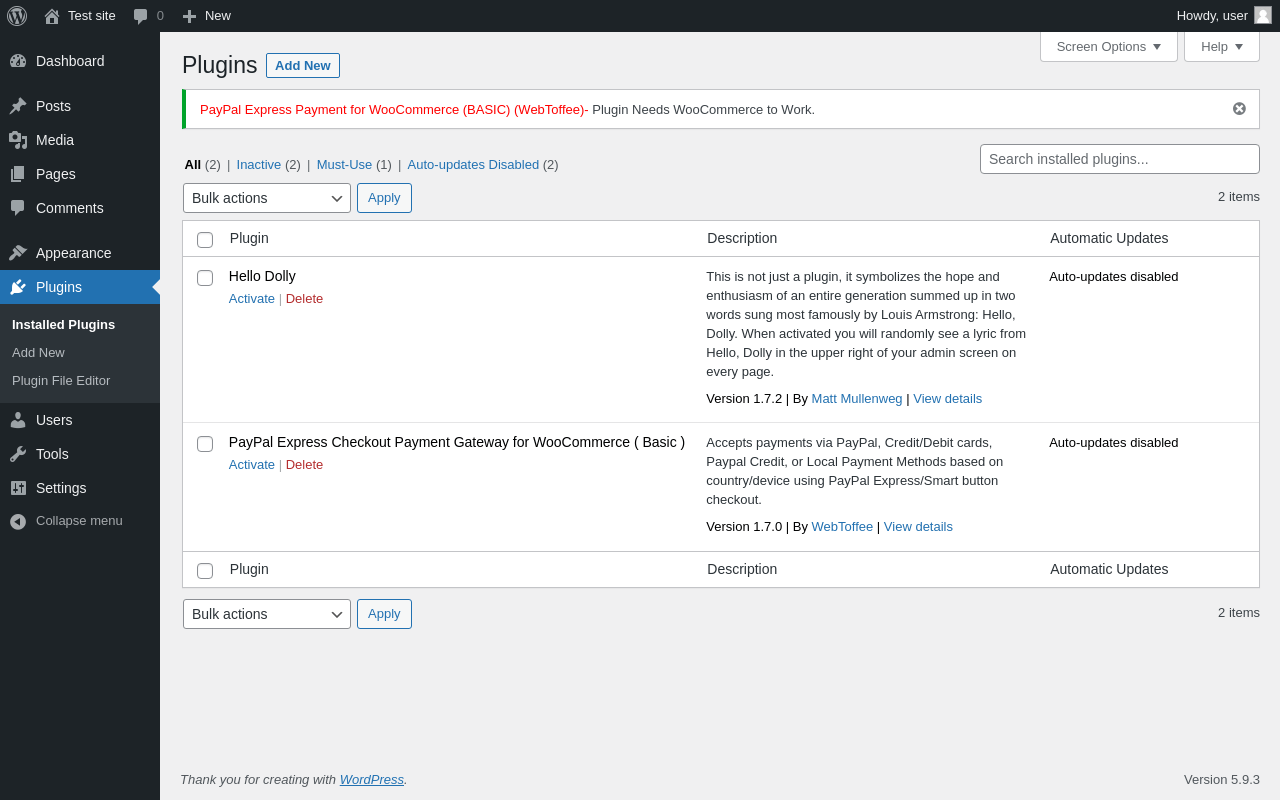Click the plus icon for New content
Viewport: 1280px width, 800px height.
189,16
